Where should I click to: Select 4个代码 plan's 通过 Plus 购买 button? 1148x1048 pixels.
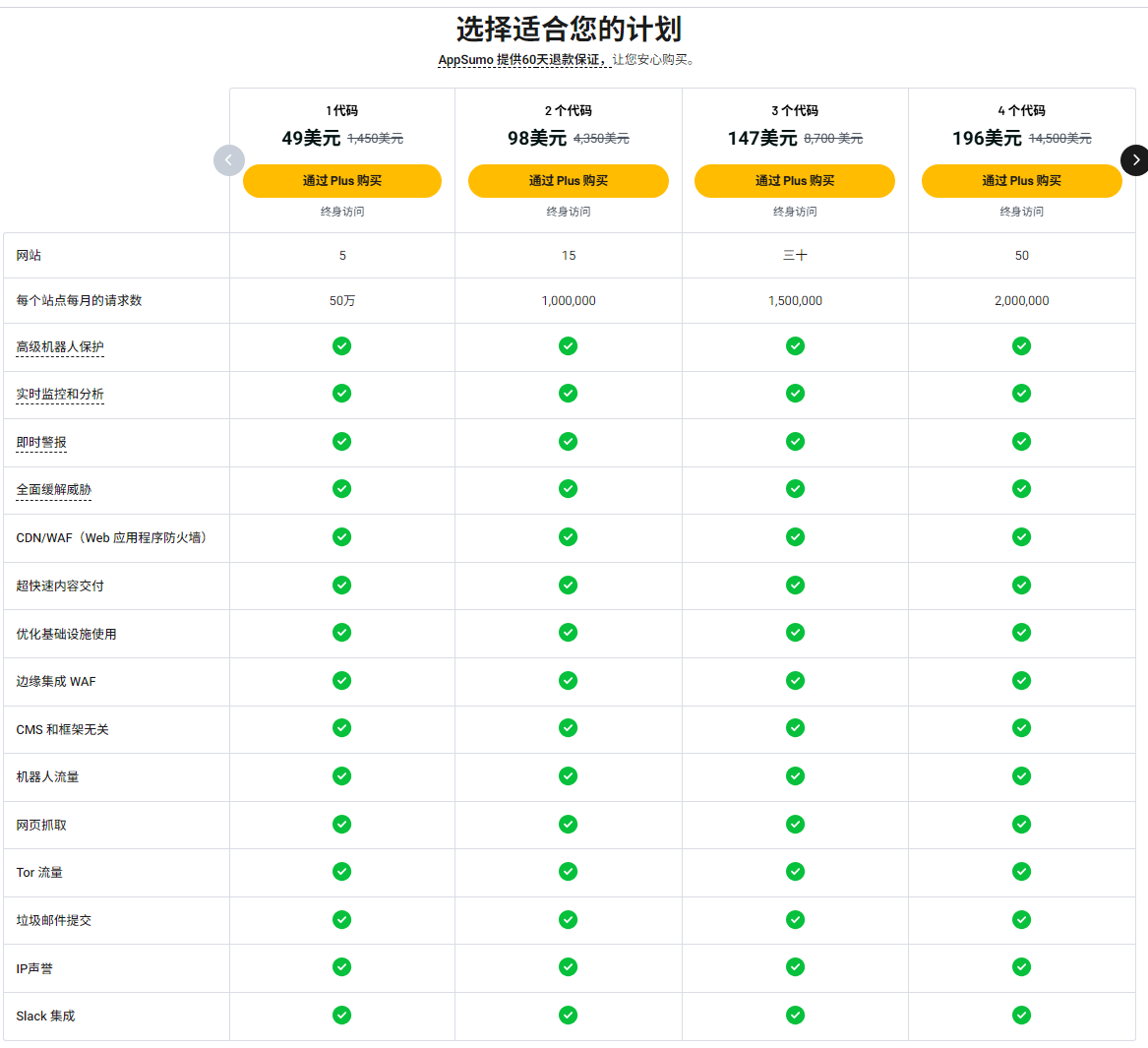(x=1021, y=181)
